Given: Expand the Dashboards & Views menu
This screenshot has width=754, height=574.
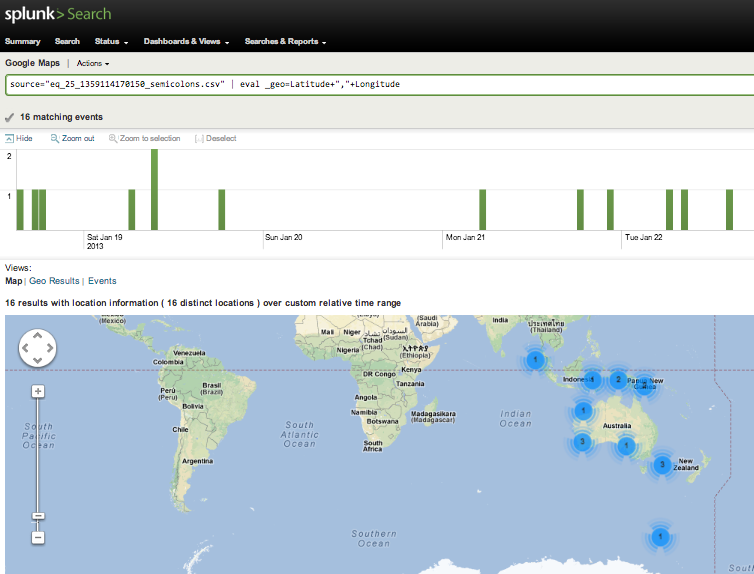Looking at the screenshot, I should tap(186, 42).
